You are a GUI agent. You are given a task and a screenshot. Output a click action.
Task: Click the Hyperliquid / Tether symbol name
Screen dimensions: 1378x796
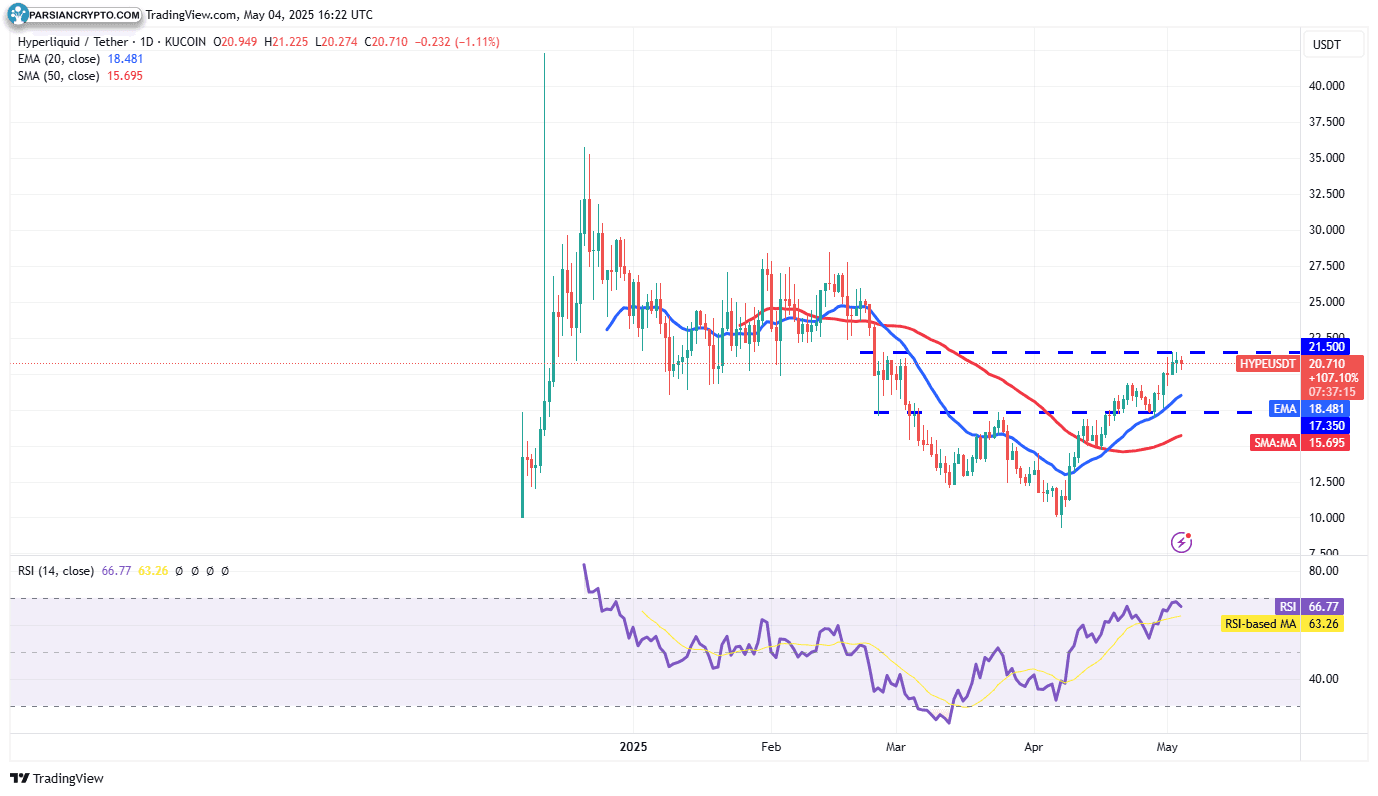pyautogui.click(x=70, y=41)
